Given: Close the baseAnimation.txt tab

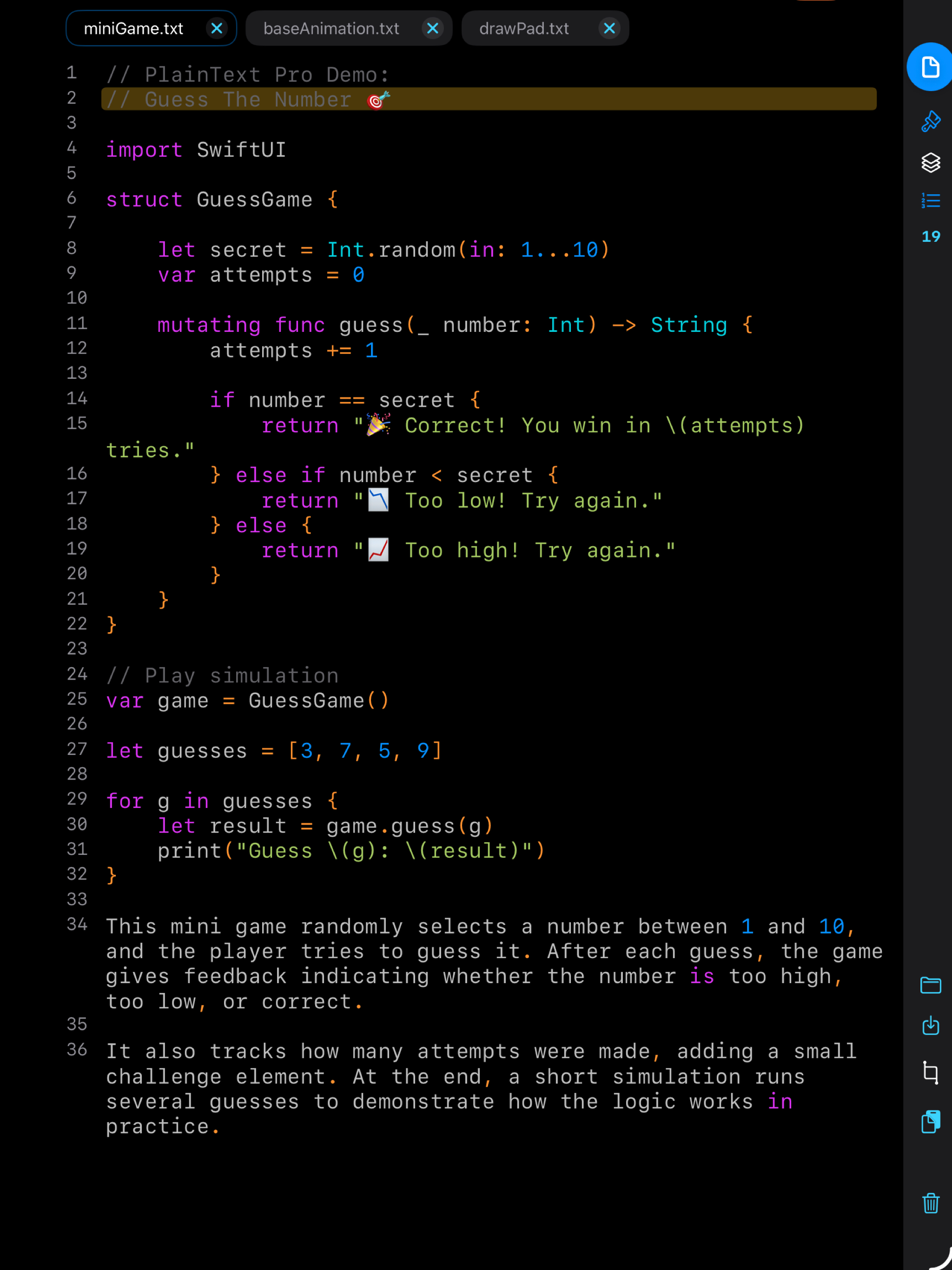Looking at the screenshot, I should click(432, 28).
